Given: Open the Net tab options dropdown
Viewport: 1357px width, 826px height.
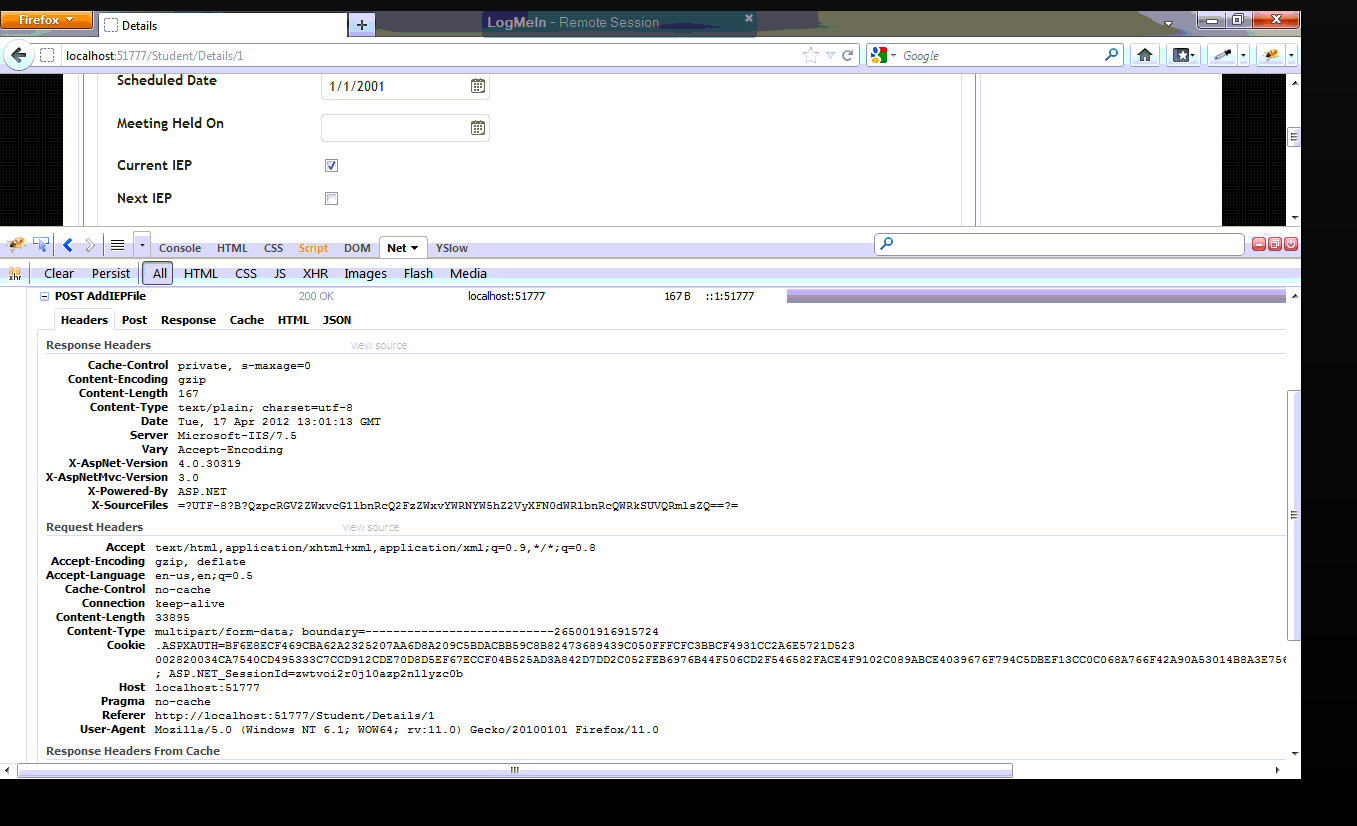Looking at the screenshot, I should pyautogui.click(x=414, y=248).
